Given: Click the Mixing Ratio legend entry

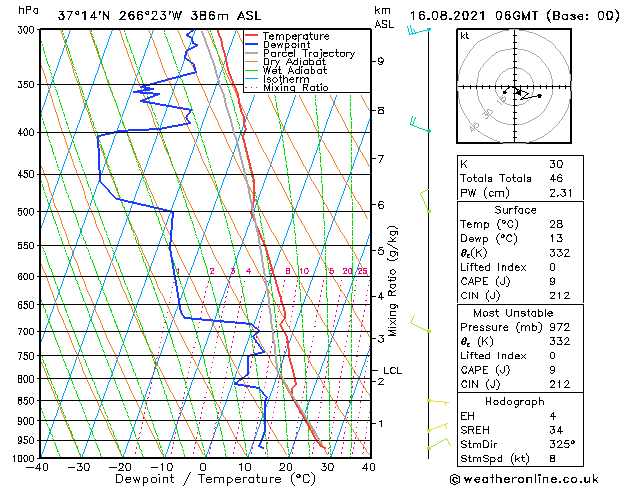Looking at the screenshot, I should click(287, 88).
